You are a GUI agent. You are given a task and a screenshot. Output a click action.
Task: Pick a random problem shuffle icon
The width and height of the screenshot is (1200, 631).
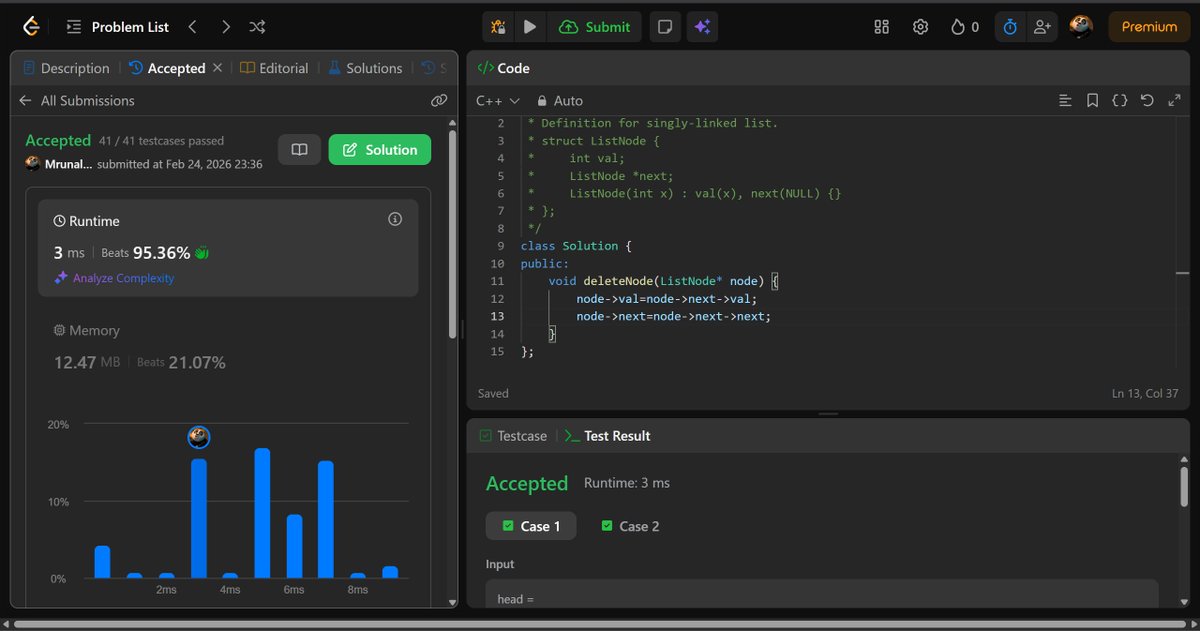coord(257,27)
